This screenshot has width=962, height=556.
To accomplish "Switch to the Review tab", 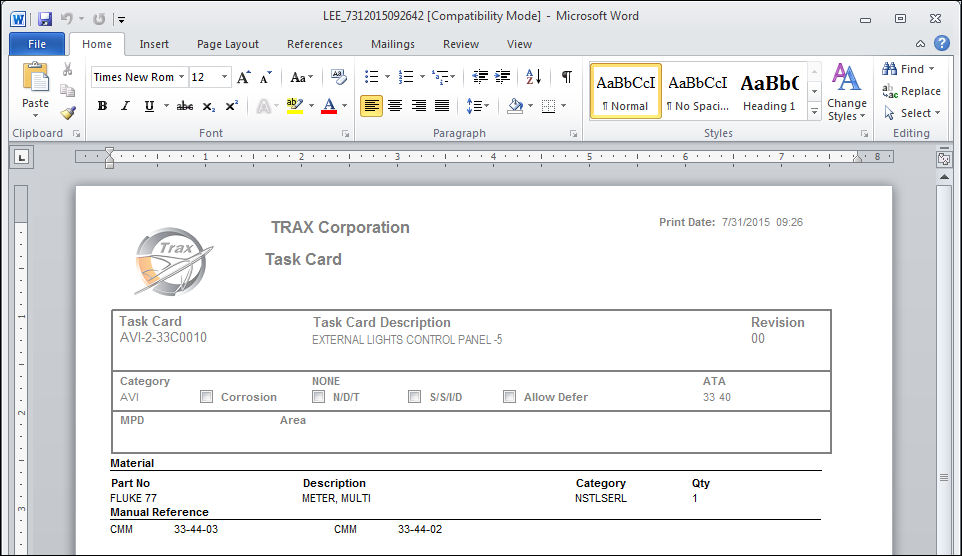I will point(461,44).
